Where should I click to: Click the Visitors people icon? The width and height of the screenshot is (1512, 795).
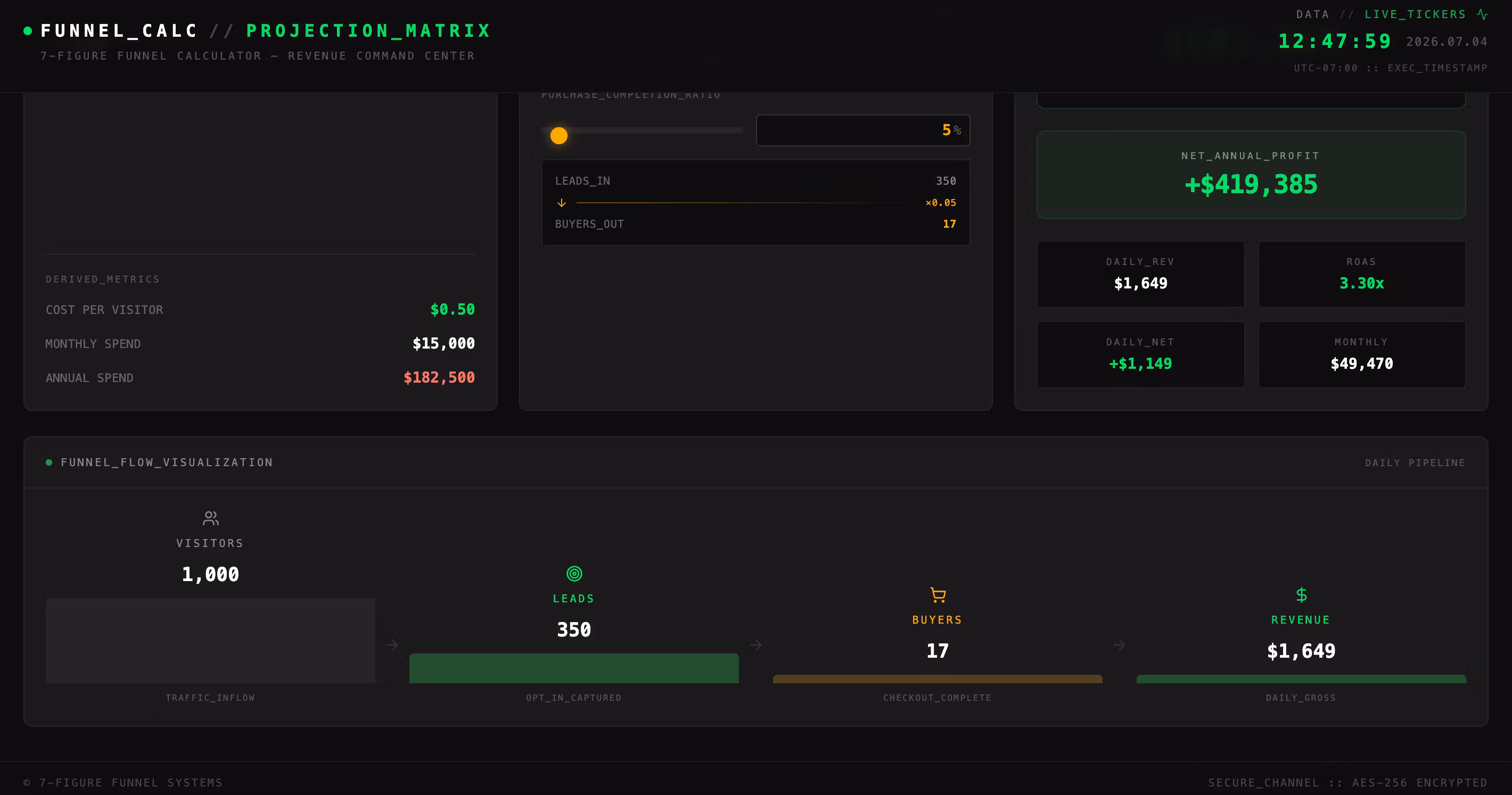click(210, 518)
